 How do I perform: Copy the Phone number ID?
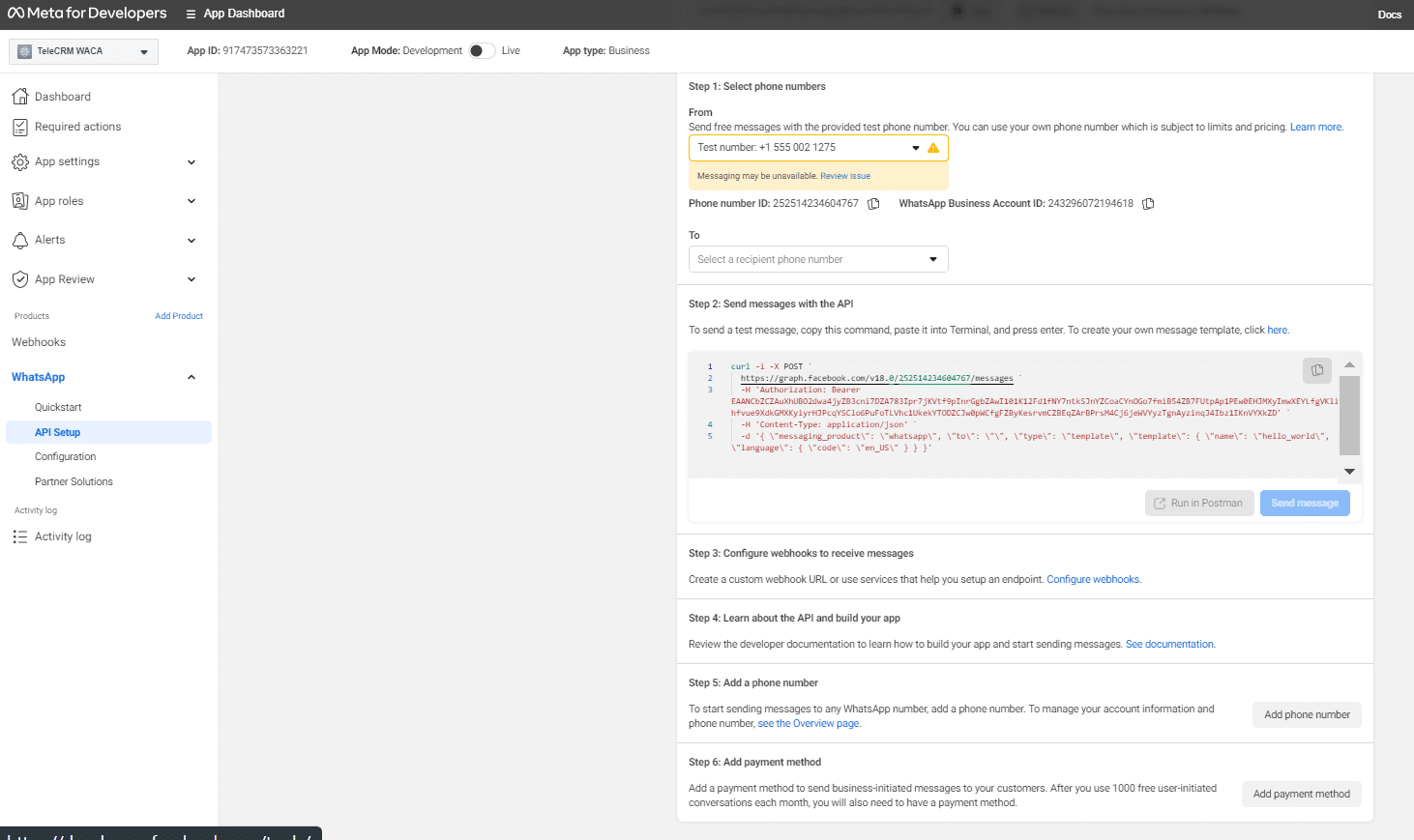pyautogui.click(x=873, y=204)
